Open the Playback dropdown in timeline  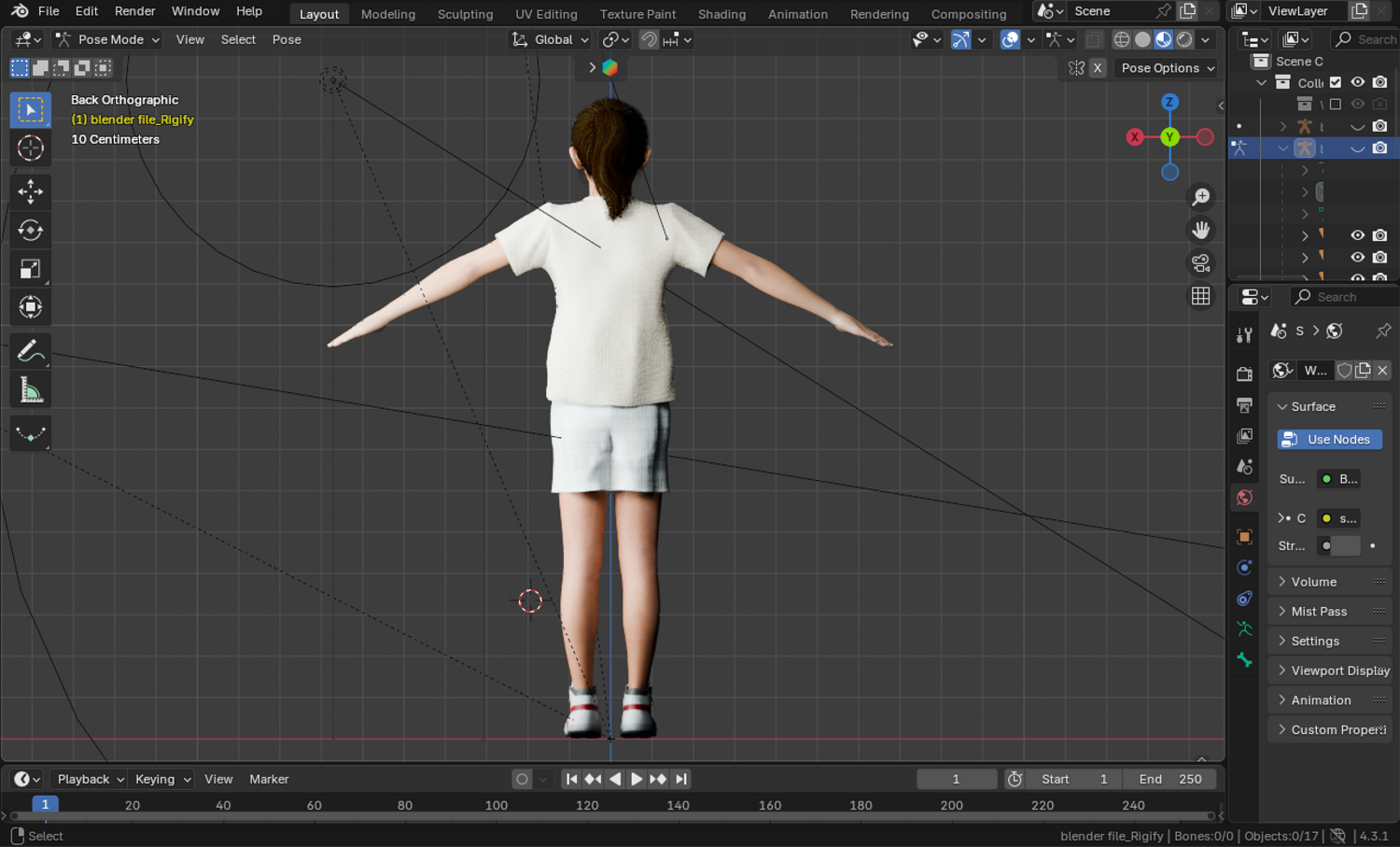tap(90, 779)
